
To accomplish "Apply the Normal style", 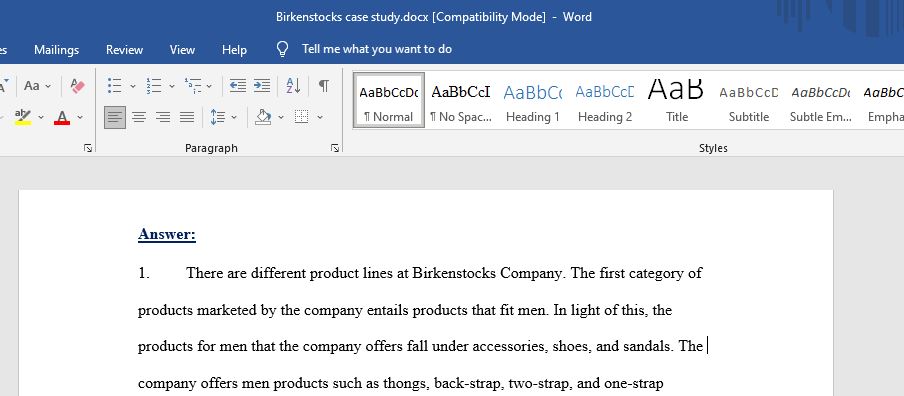I will tap(389, 100).
